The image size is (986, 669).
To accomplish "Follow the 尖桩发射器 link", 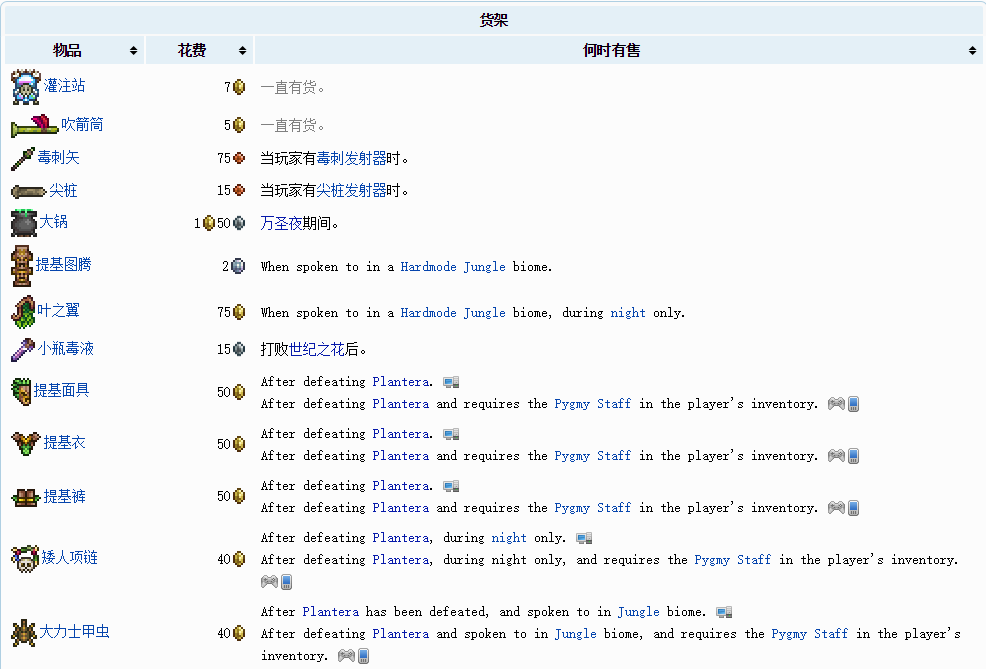I will (x=351, y=191).
